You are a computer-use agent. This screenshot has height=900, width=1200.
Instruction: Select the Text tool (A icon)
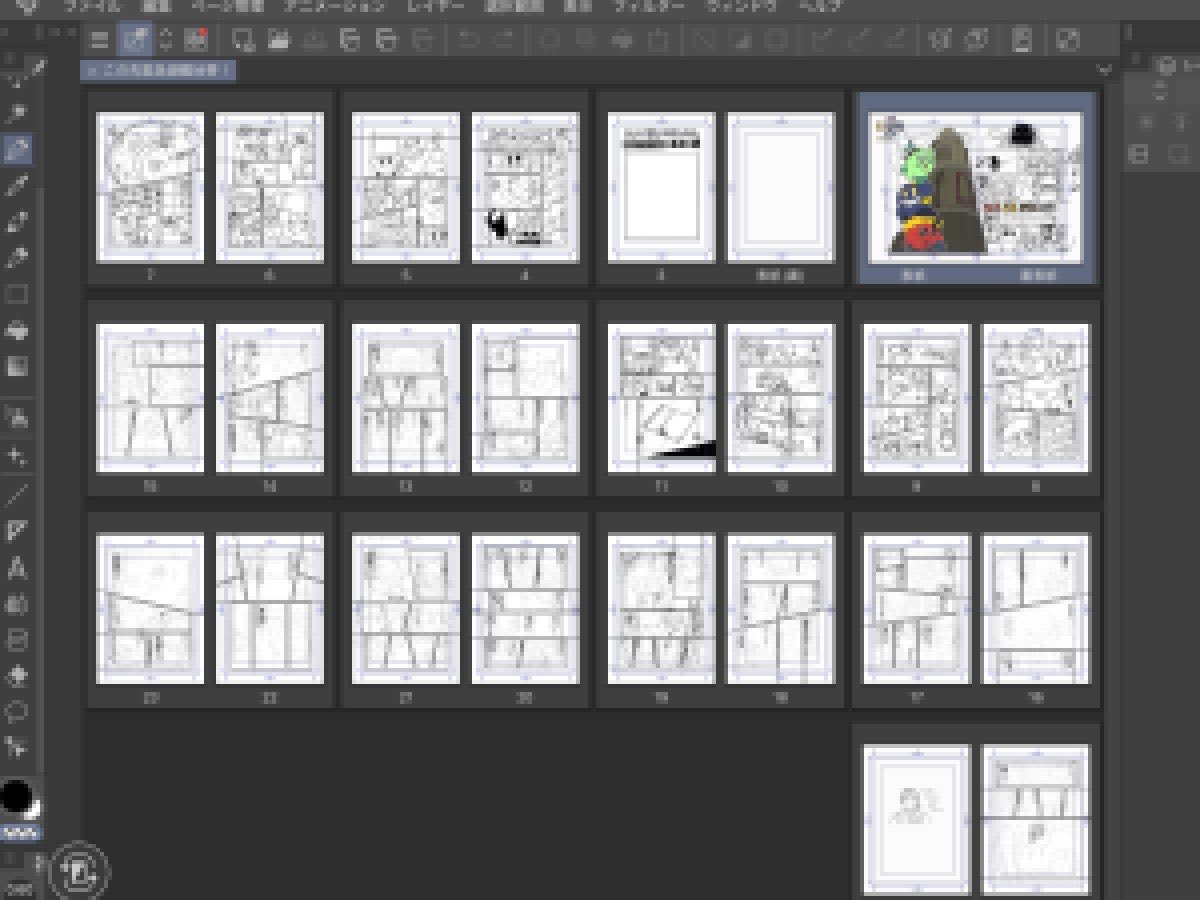(x=17, y=568)
